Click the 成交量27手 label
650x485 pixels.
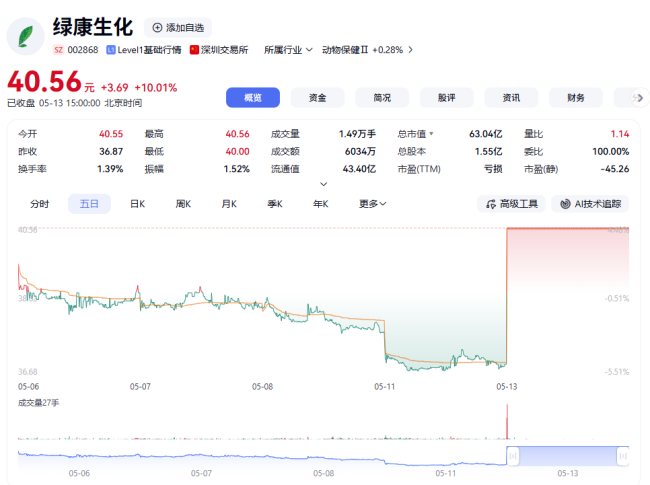click(x=39, y=403)
